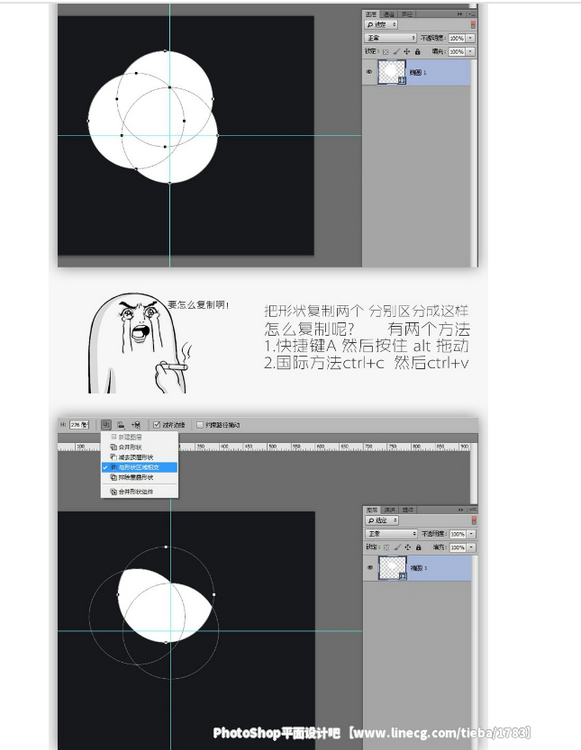This screenshot has width=581, height=750.
Task: Switch to Paths tab in bottom screenshot
Action: pyautogui.click(x=407, y=510)
